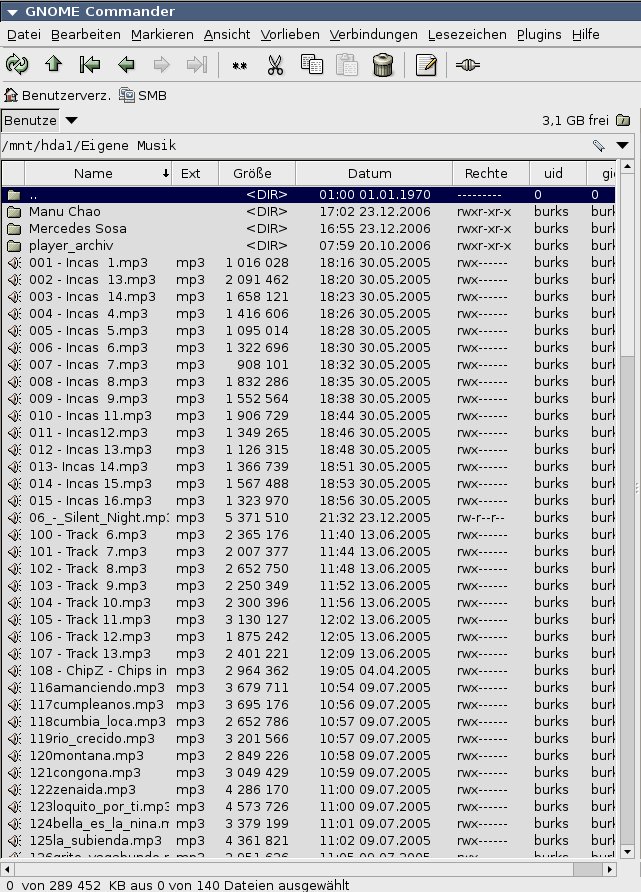Sort by the Datum column header

tap(374, 174)
